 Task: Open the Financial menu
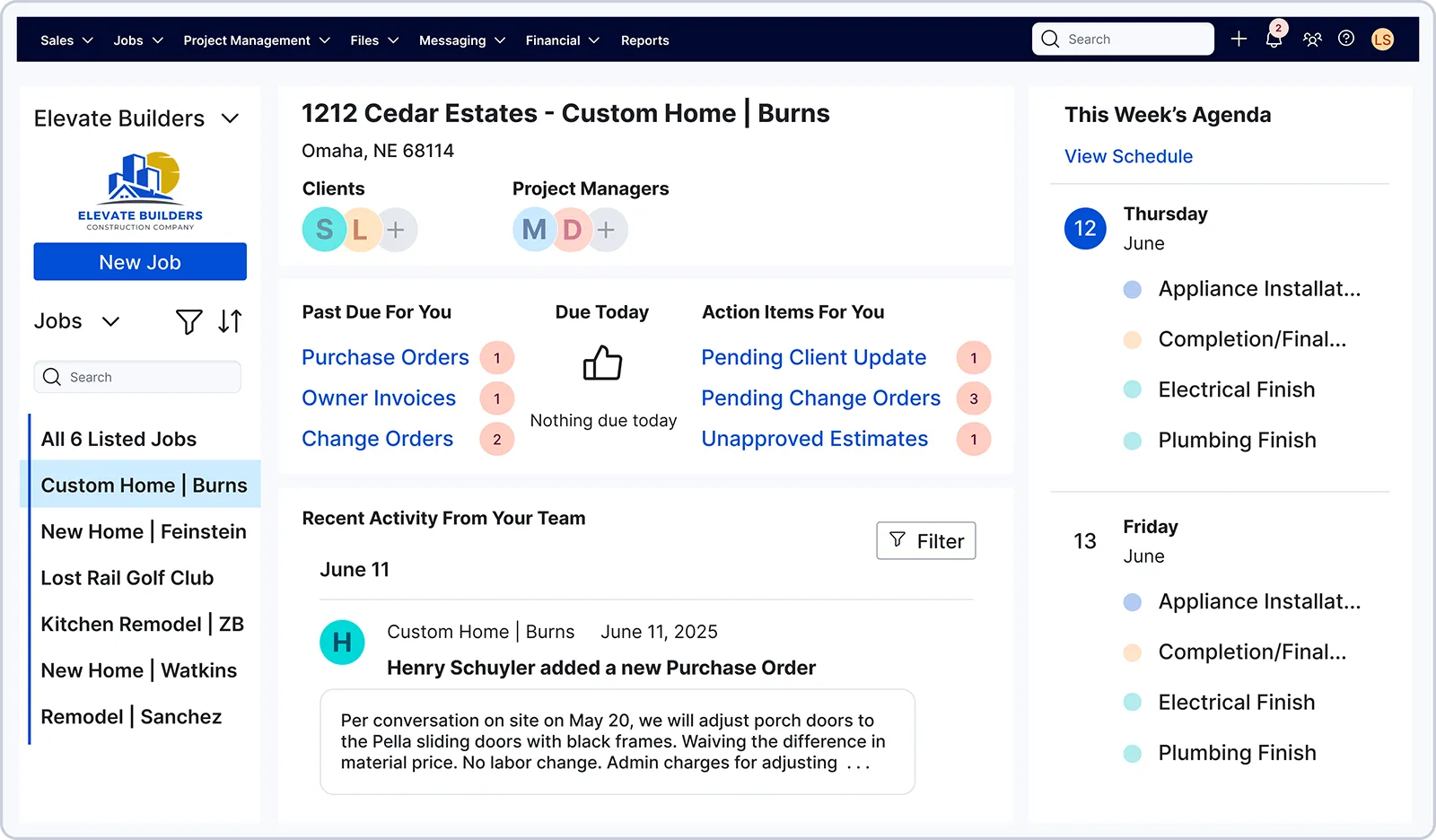point(562,40)
